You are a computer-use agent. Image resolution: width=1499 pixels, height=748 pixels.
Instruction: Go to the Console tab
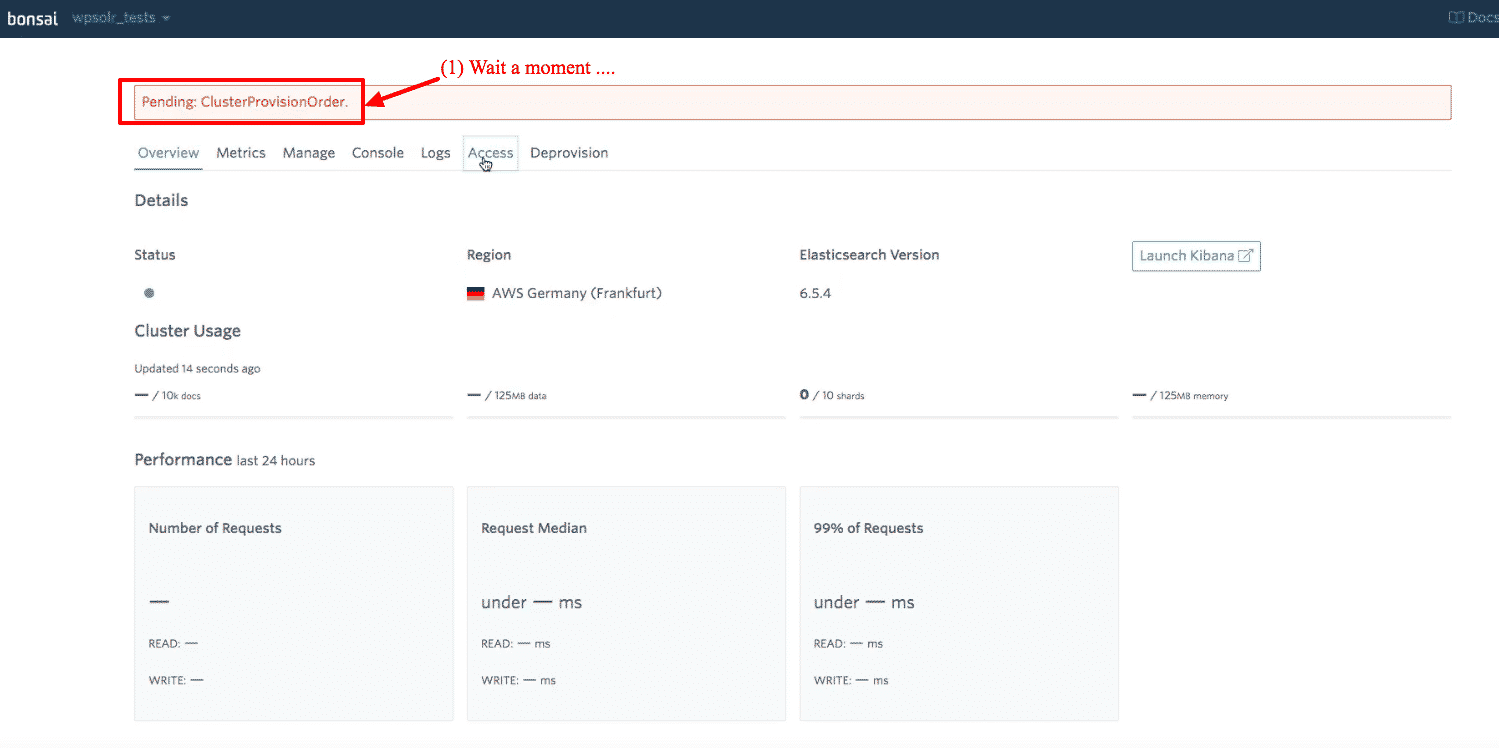(x=378, y=153)
